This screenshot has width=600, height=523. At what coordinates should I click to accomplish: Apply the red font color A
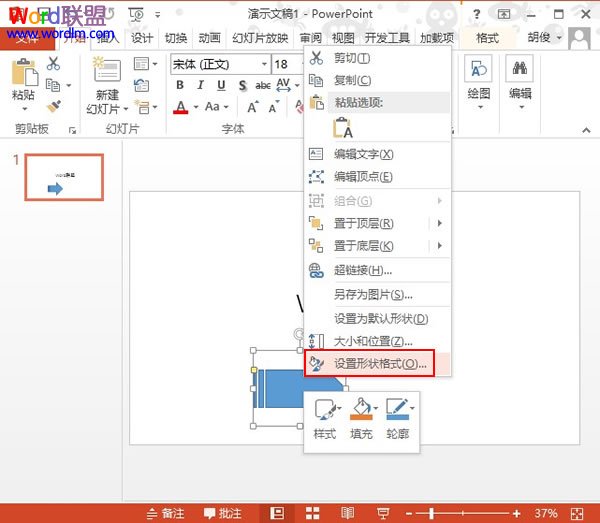coord(181,107)
